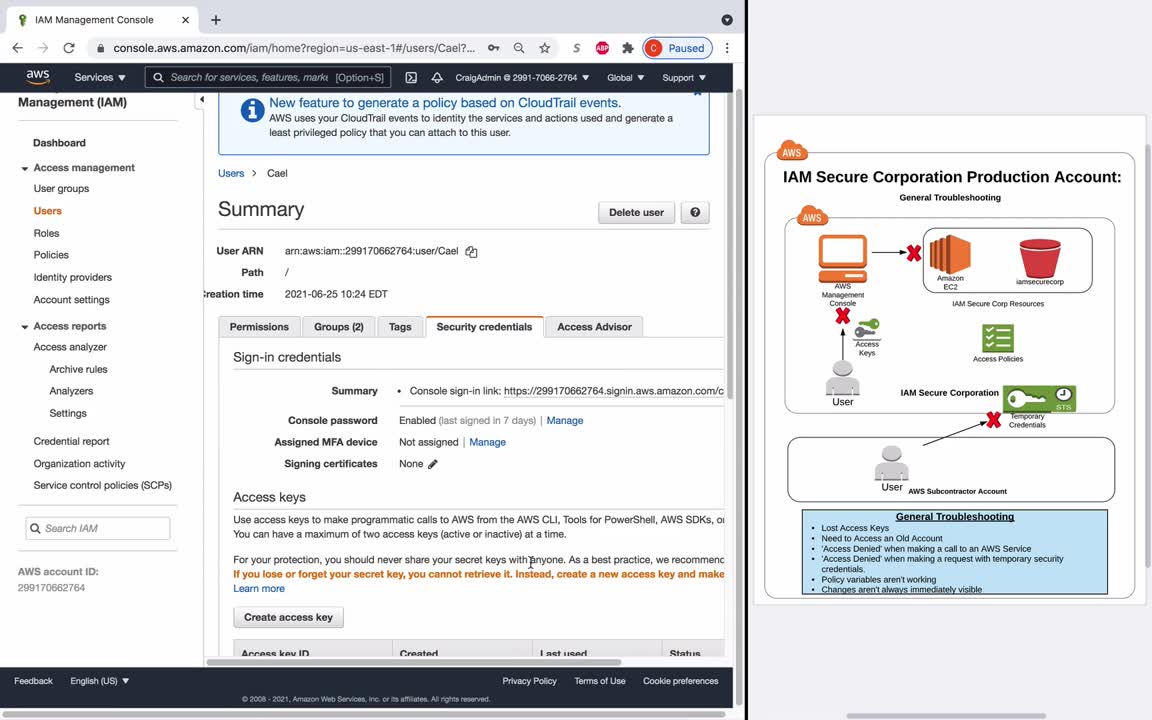Click the Create access key button
1152x720 pixels.
coord(288,617)
